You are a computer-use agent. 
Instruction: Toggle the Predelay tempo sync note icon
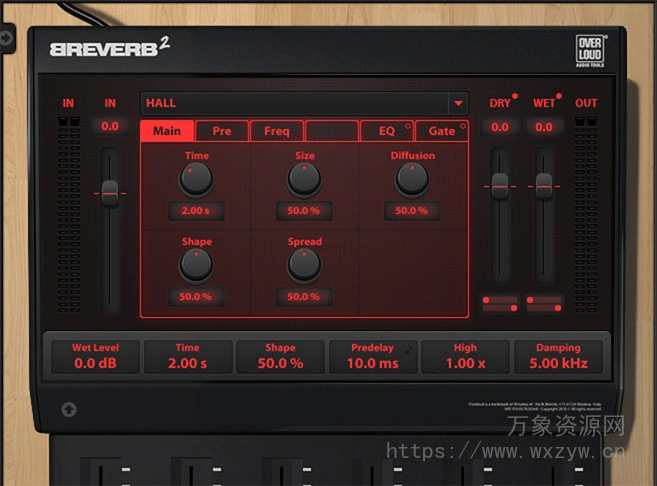409,348
